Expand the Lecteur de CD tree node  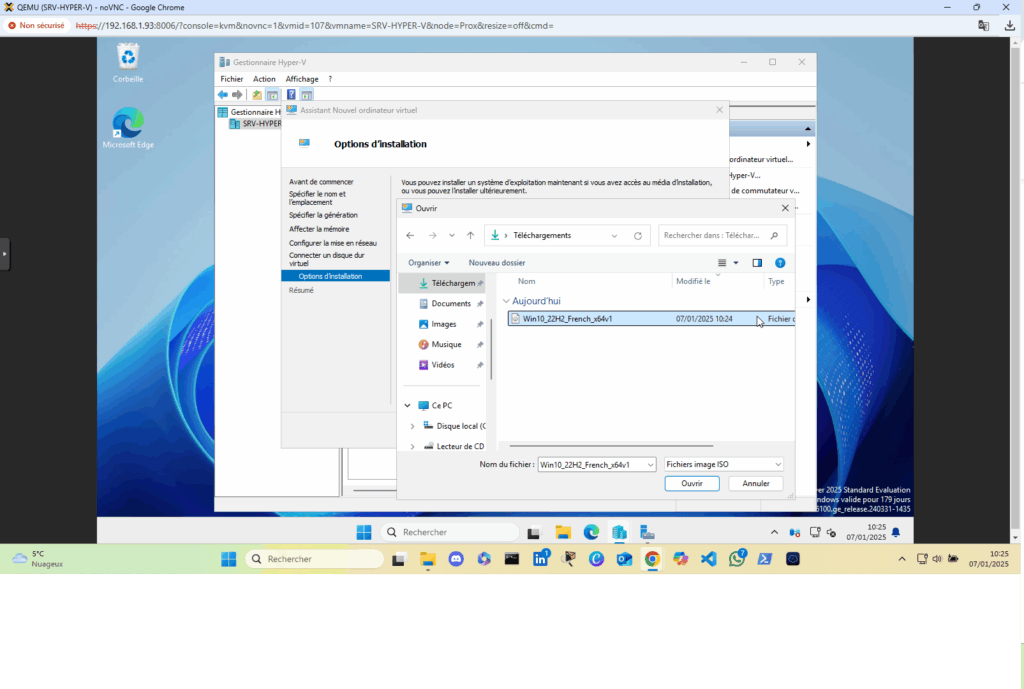coord(412,447)
